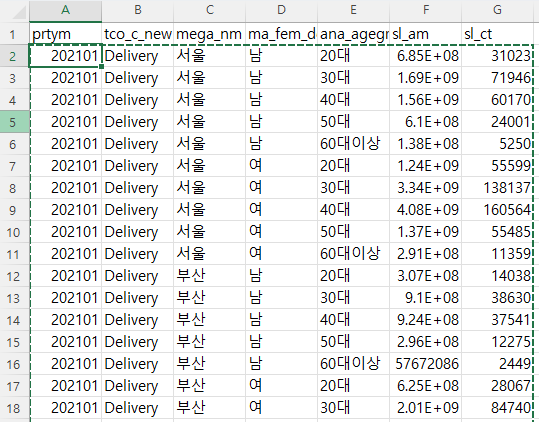
Task: Select column C header
Action: coord(210,10)
